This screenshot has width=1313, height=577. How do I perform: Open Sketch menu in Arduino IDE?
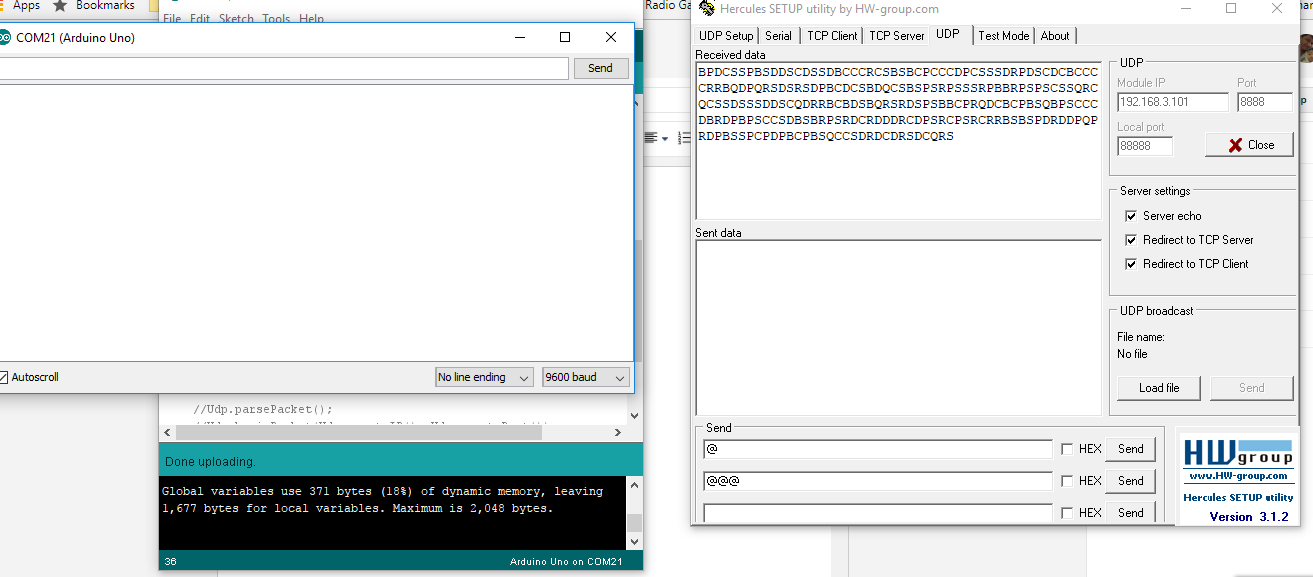(x=236, y=19)
